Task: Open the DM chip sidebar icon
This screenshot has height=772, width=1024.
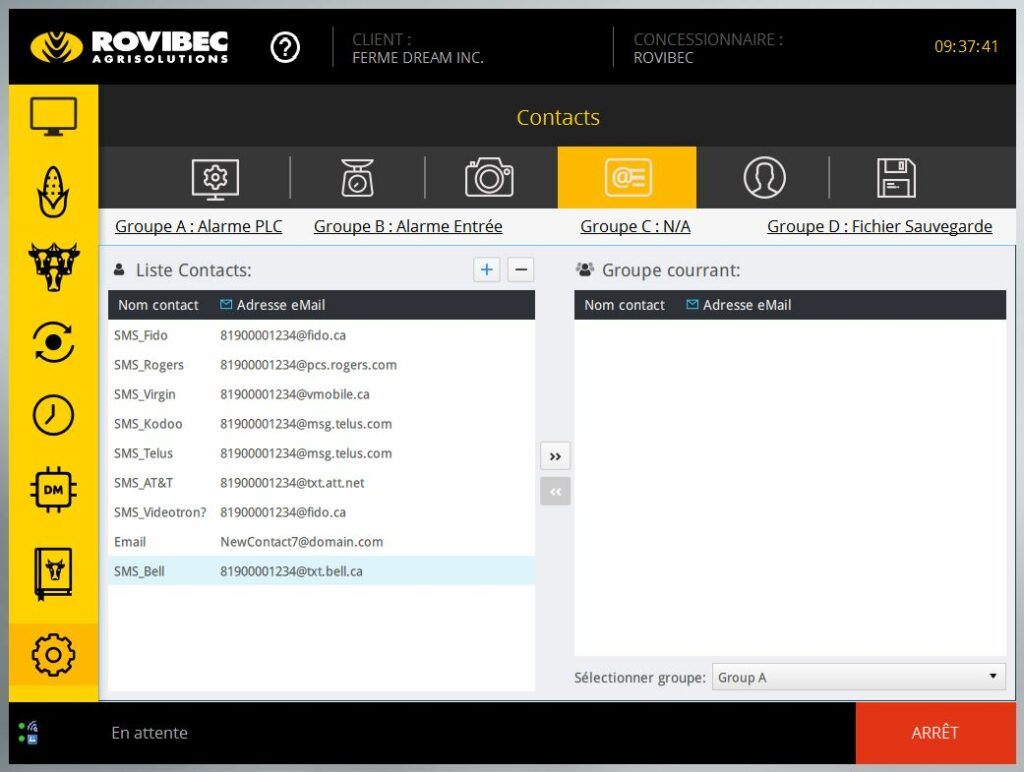Action: (54, 489)
